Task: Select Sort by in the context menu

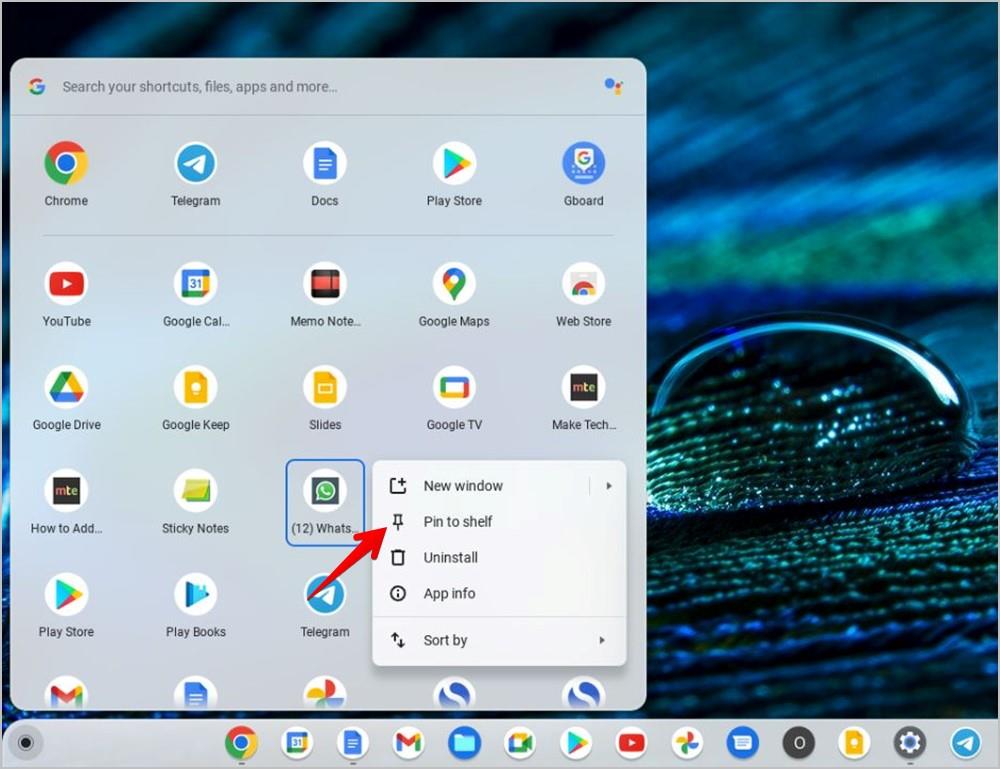Action: click(499, 640)
